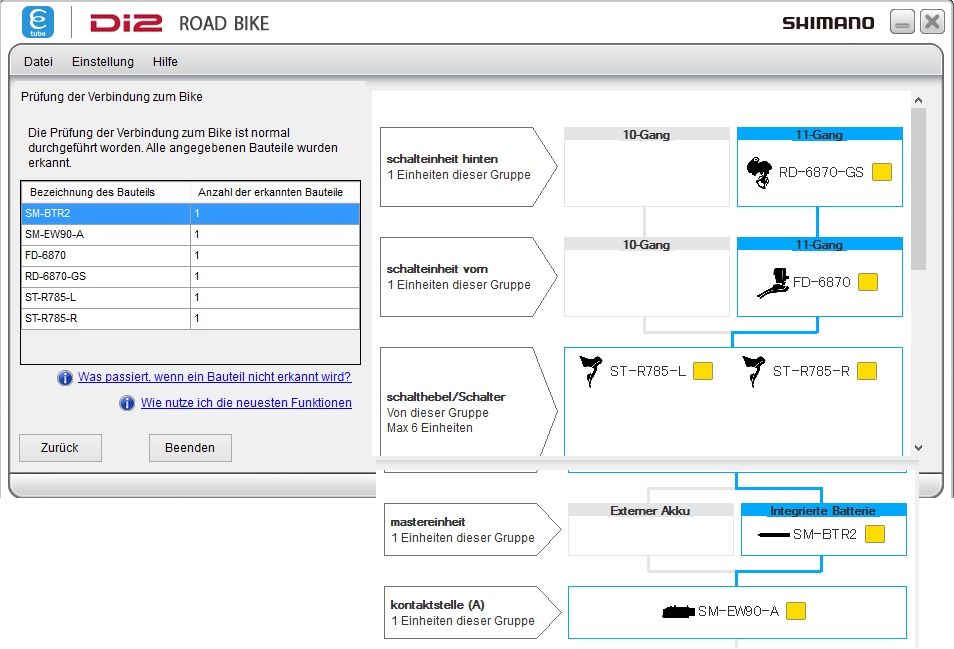The width and height of the screenshot is (954, 649).
Task: Click the vertical scrollbar thumb in diagram
Action: (919, 189)
